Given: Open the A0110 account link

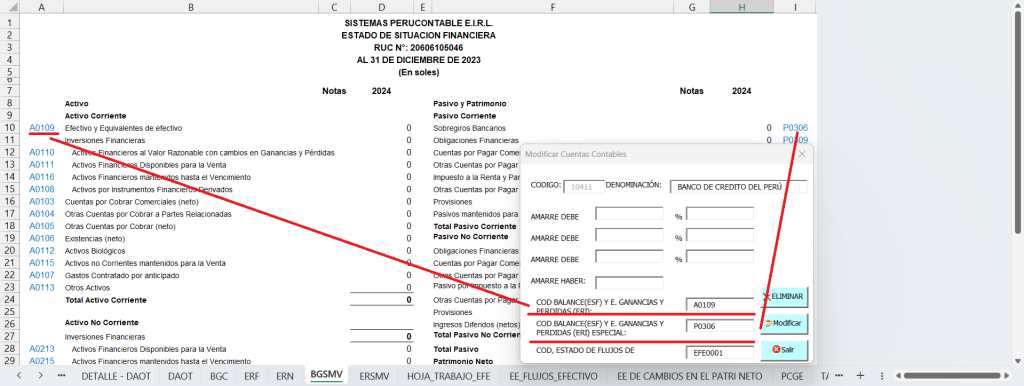Looking at the screenshot, I should coord(42,152).
